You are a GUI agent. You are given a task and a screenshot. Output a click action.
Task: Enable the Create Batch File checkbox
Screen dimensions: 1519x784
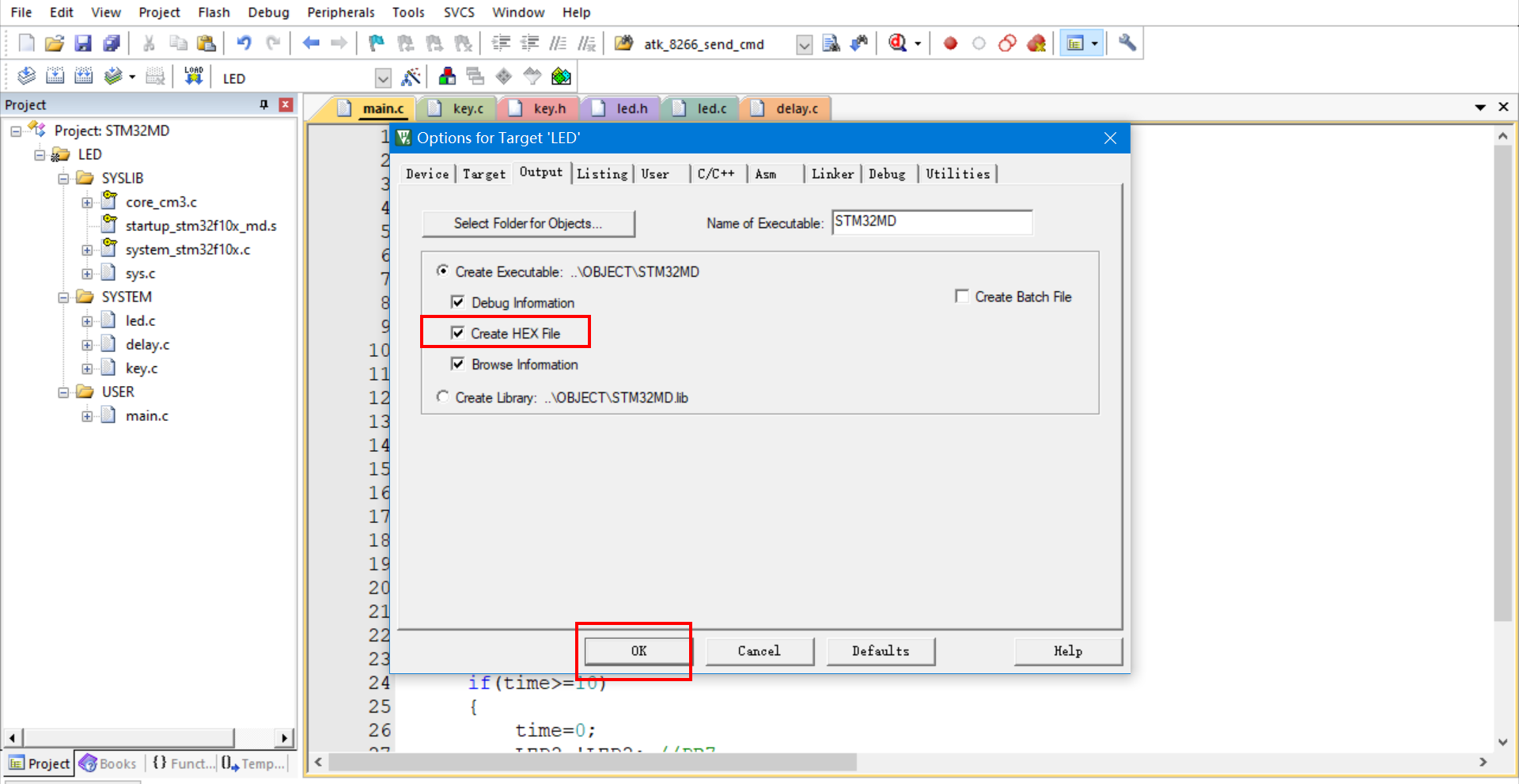[x=962, y=296]
